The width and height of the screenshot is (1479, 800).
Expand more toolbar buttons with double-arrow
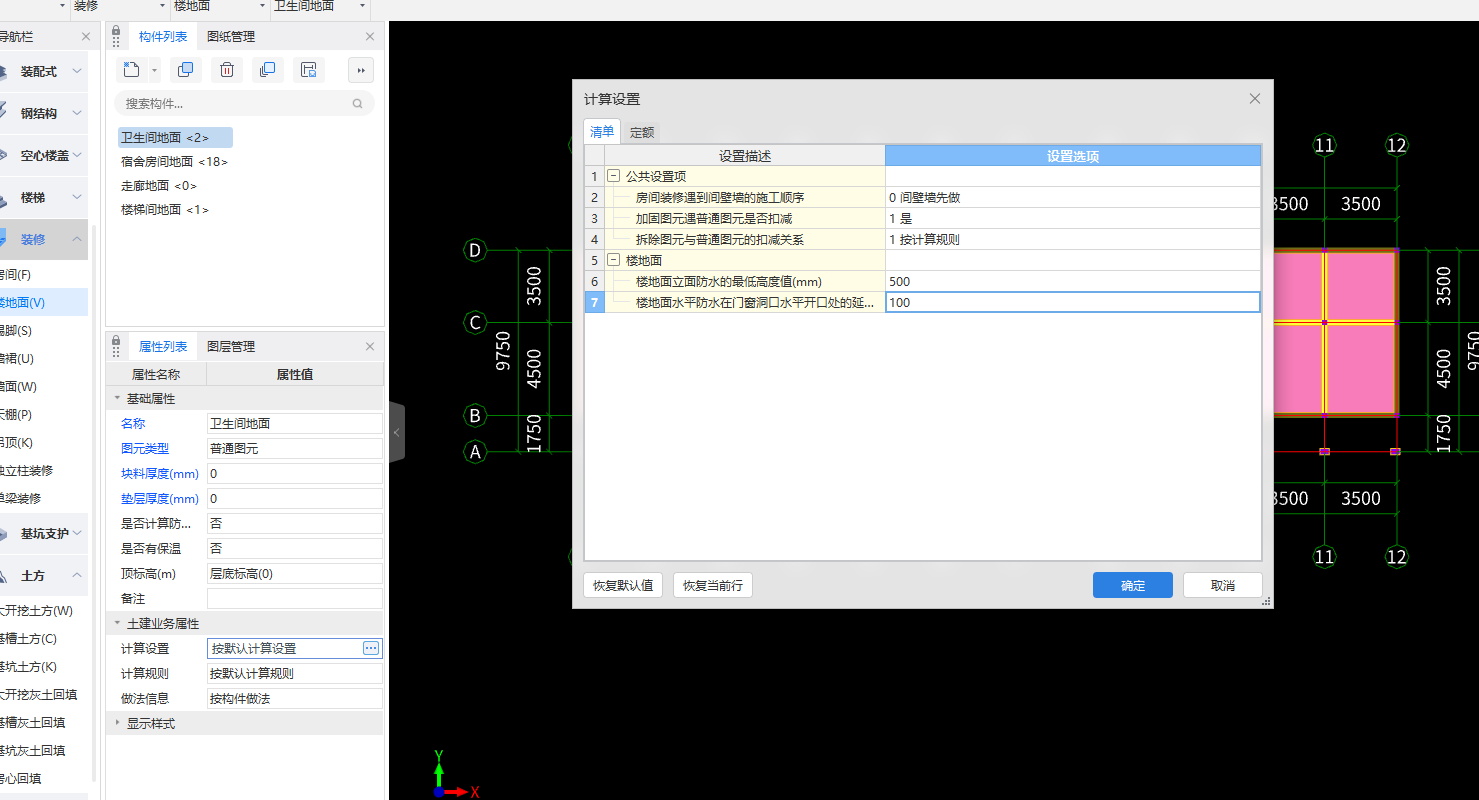click(360, 70)
